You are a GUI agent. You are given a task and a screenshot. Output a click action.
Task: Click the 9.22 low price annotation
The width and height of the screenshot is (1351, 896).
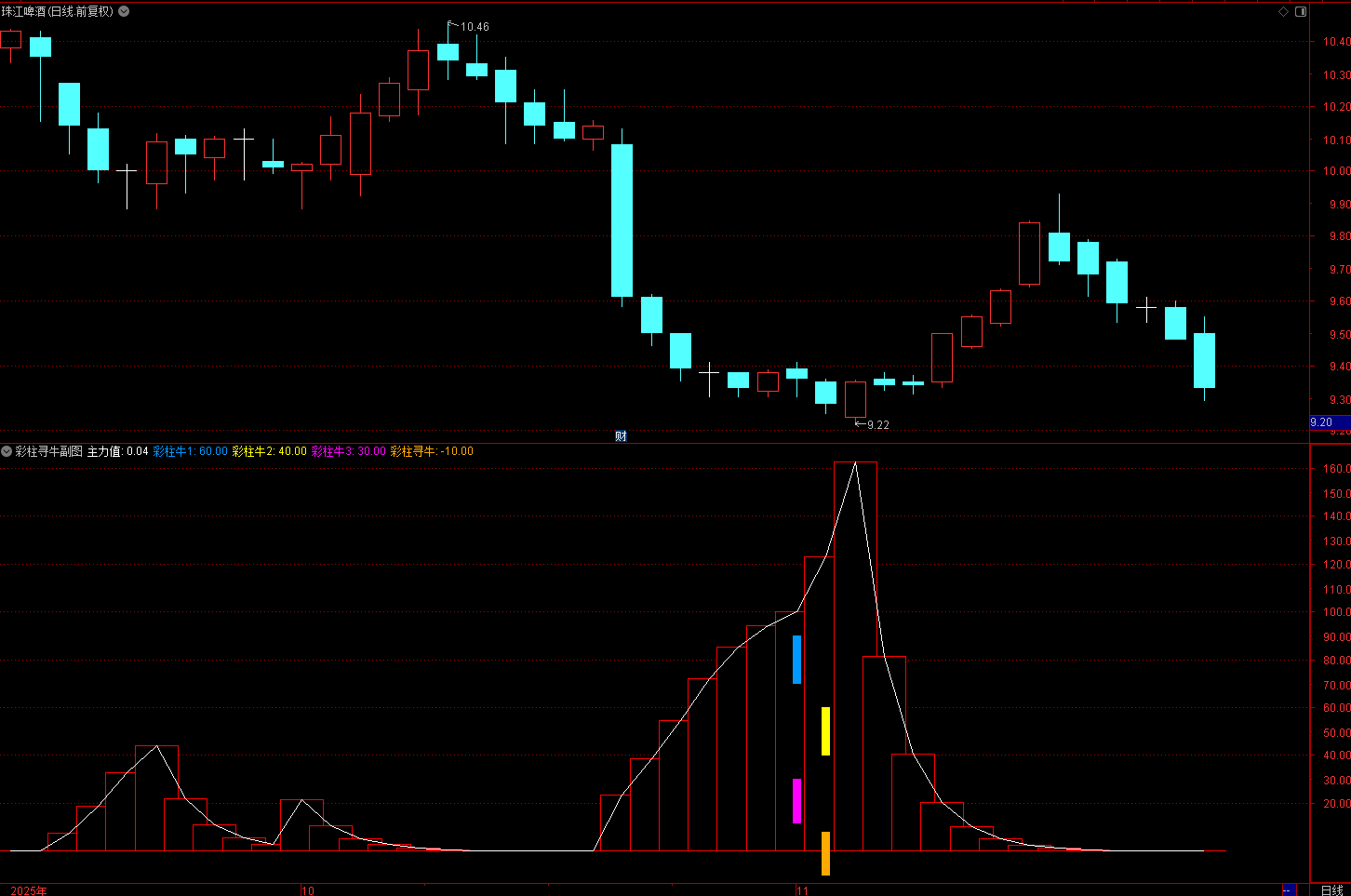point(878,425)
